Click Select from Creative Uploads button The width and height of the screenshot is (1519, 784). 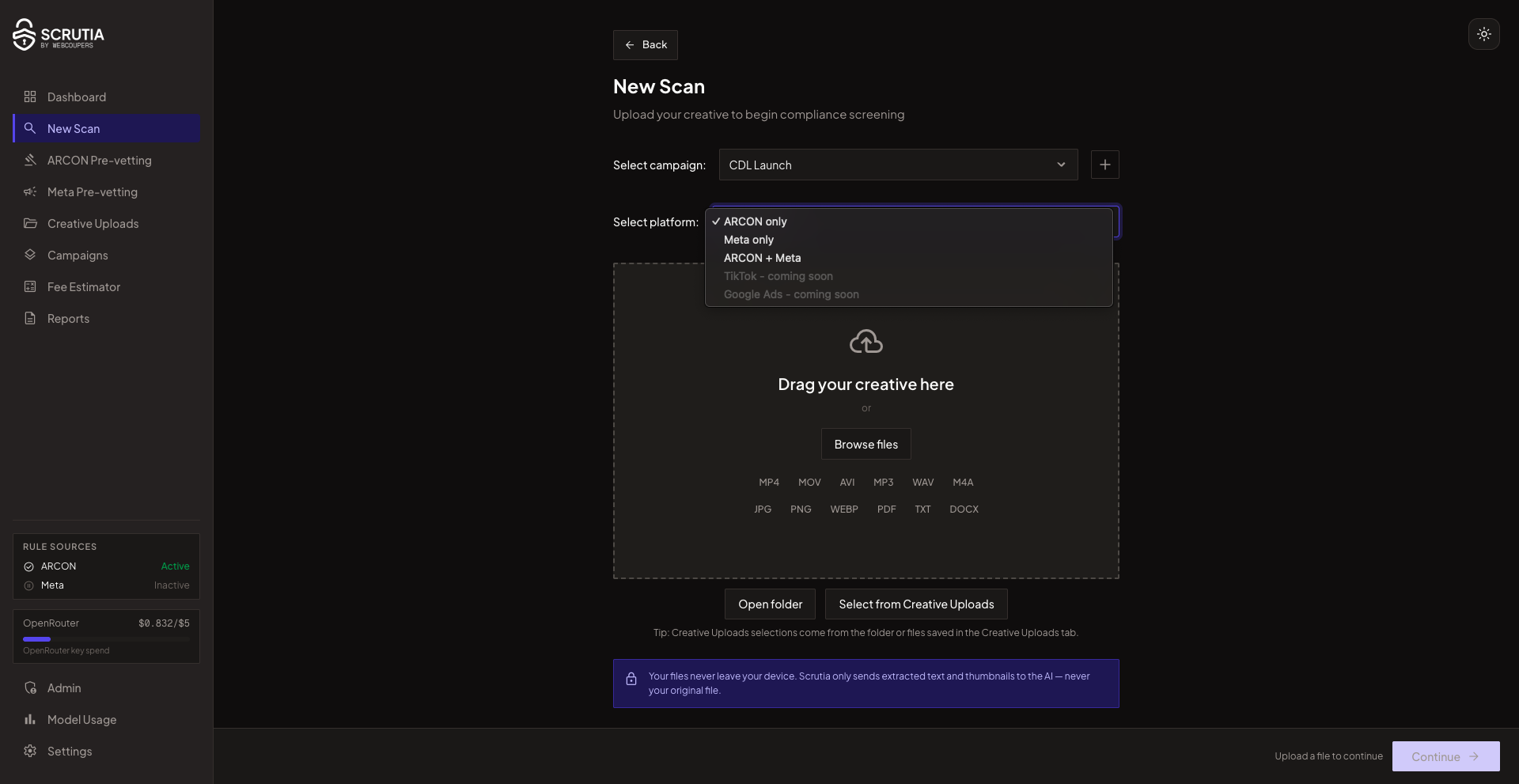[916, 604]
